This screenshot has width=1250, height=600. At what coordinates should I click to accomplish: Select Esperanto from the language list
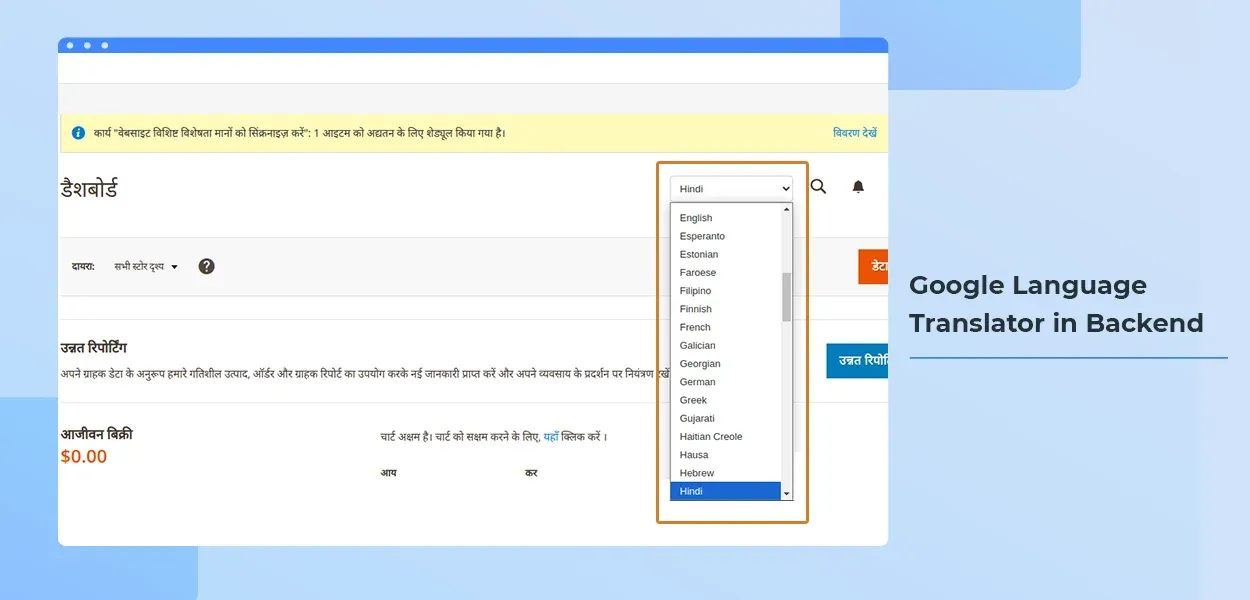pos(702,236)
